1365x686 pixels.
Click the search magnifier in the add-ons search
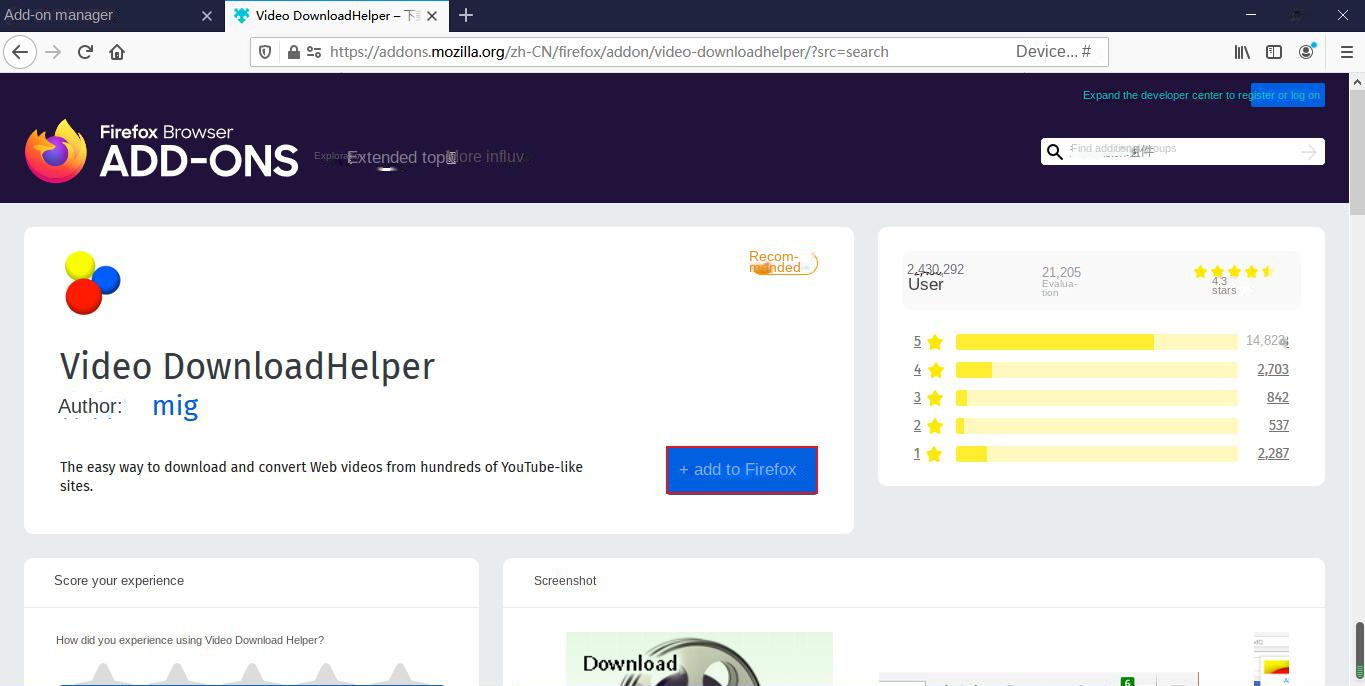(1054, 151)
